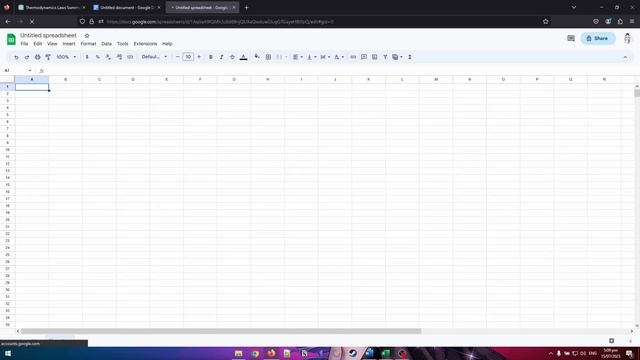Expand merge cells options arrow
This screenshot has width=640, height=360.
coord(286,57)
